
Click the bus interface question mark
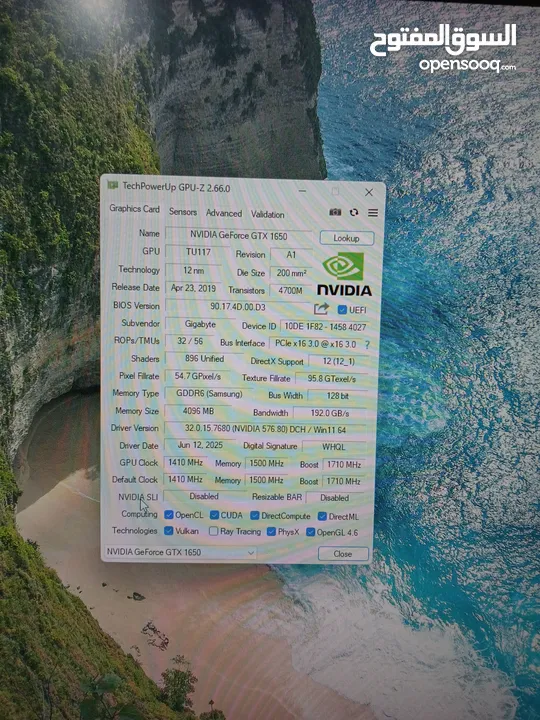[x=367, y=344]
